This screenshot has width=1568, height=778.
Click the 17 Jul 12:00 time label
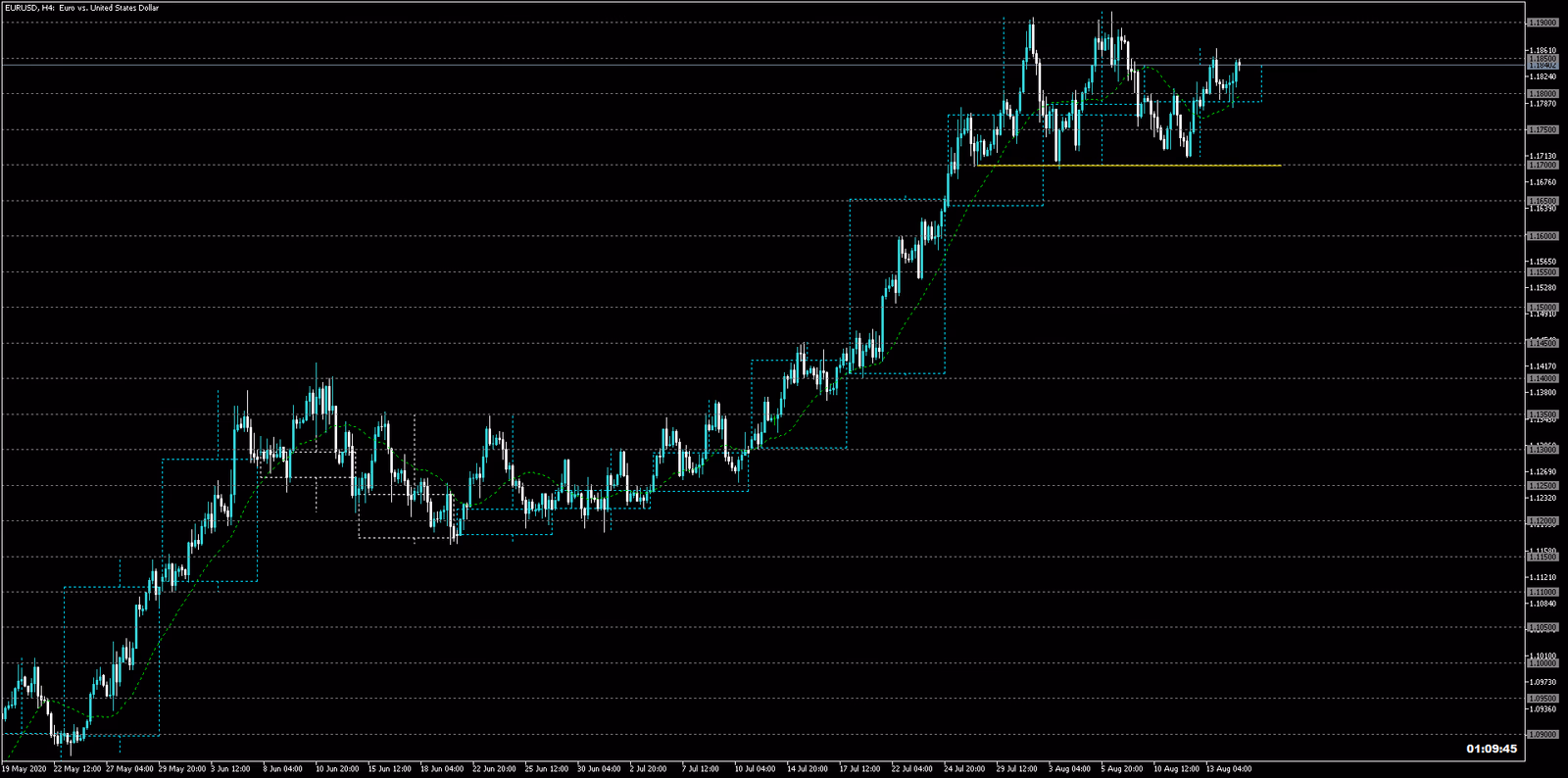click(858, 769)
